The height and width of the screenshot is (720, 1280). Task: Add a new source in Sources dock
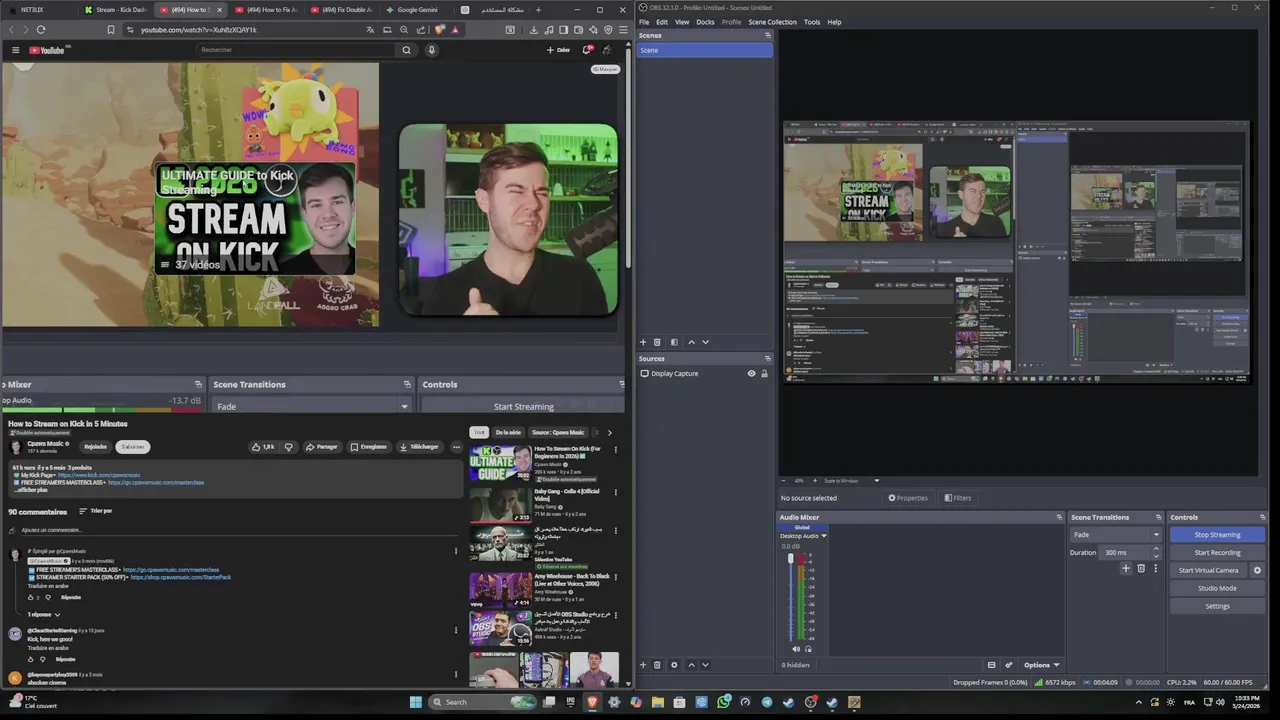click(x=643, y=665)
